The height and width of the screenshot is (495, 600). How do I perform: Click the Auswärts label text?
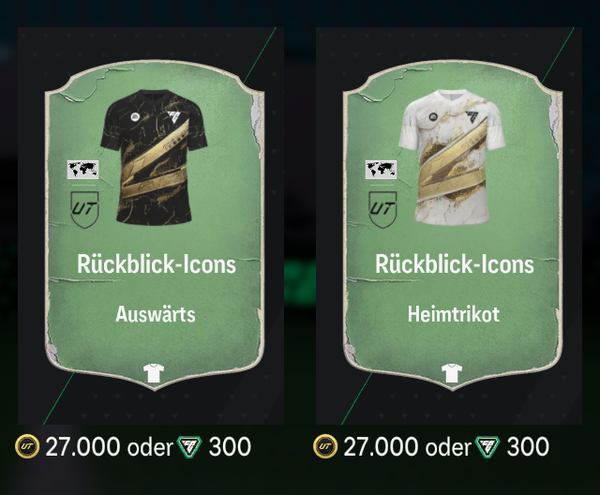pyautogui.click(x=155, y=314)
